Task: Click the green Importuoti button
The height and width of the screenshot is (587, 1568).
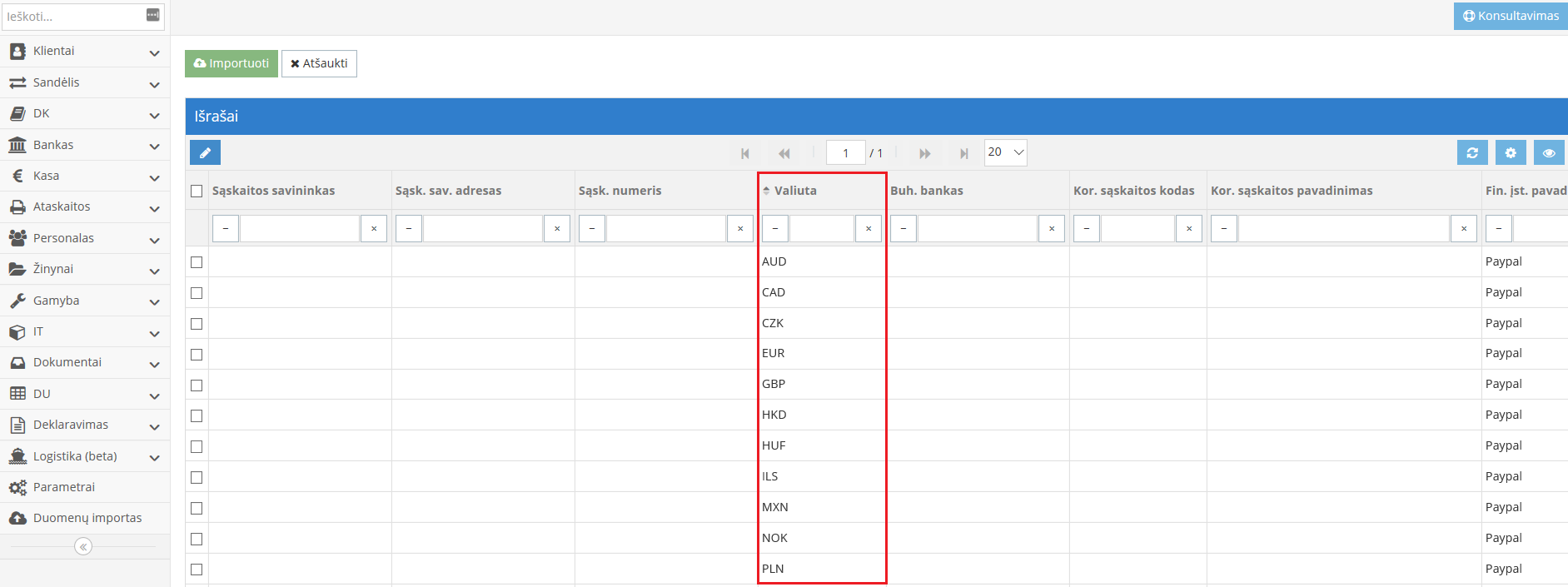Action: tap(231, 63)
